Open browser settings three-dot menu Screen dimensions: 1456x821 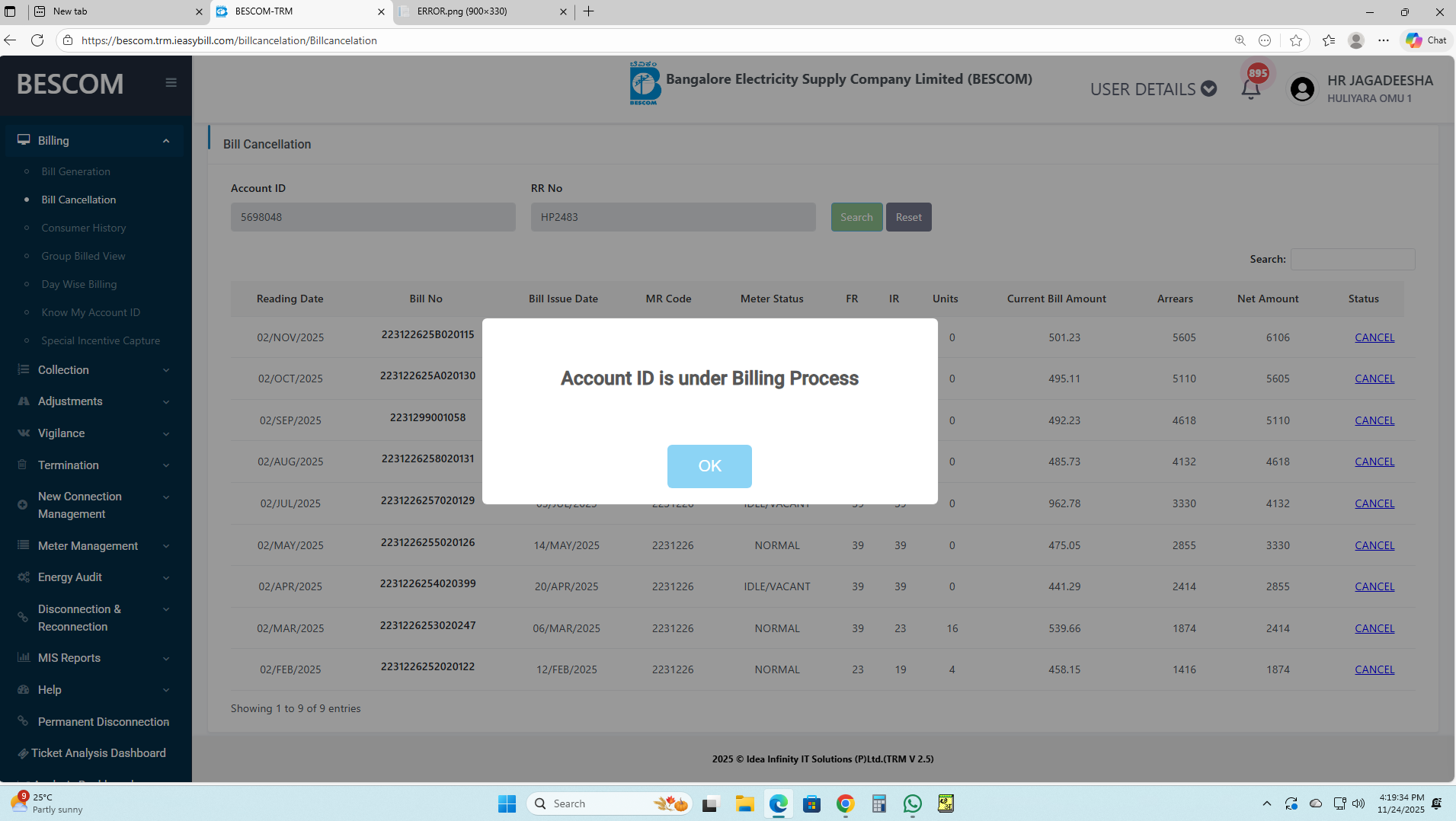pos(1384,40)
